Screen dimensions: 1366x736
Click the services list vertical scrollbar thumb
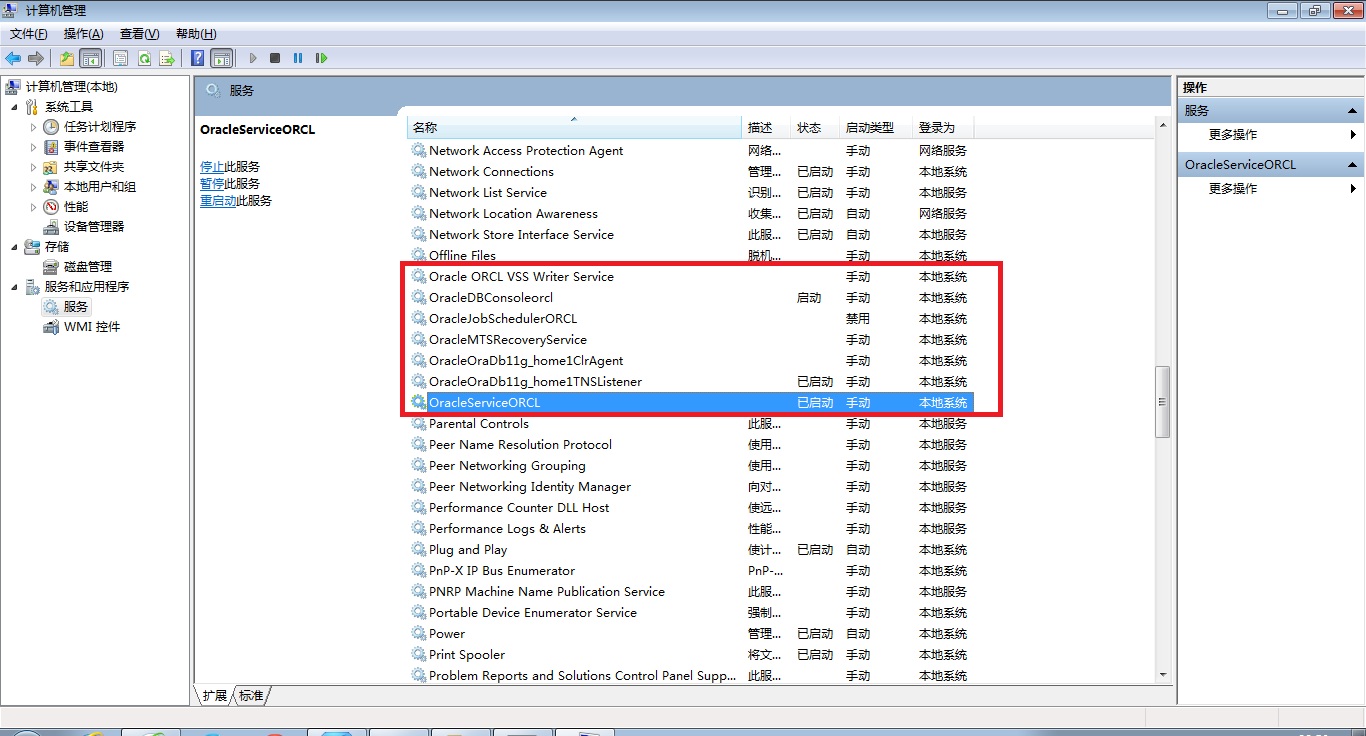1162,402
